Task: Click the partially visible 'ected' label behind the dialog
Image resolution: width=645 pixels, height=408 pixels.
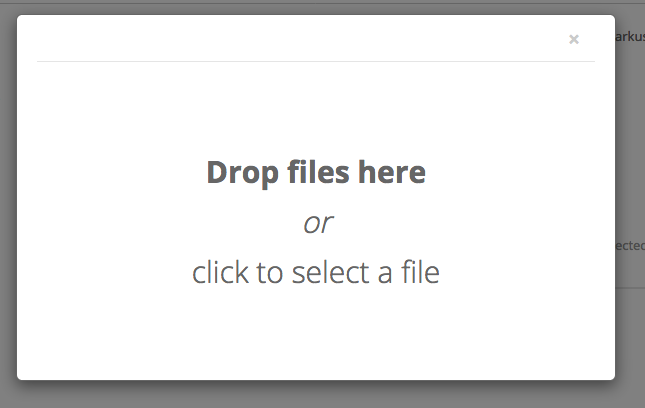Action: [x=630, y=246]
